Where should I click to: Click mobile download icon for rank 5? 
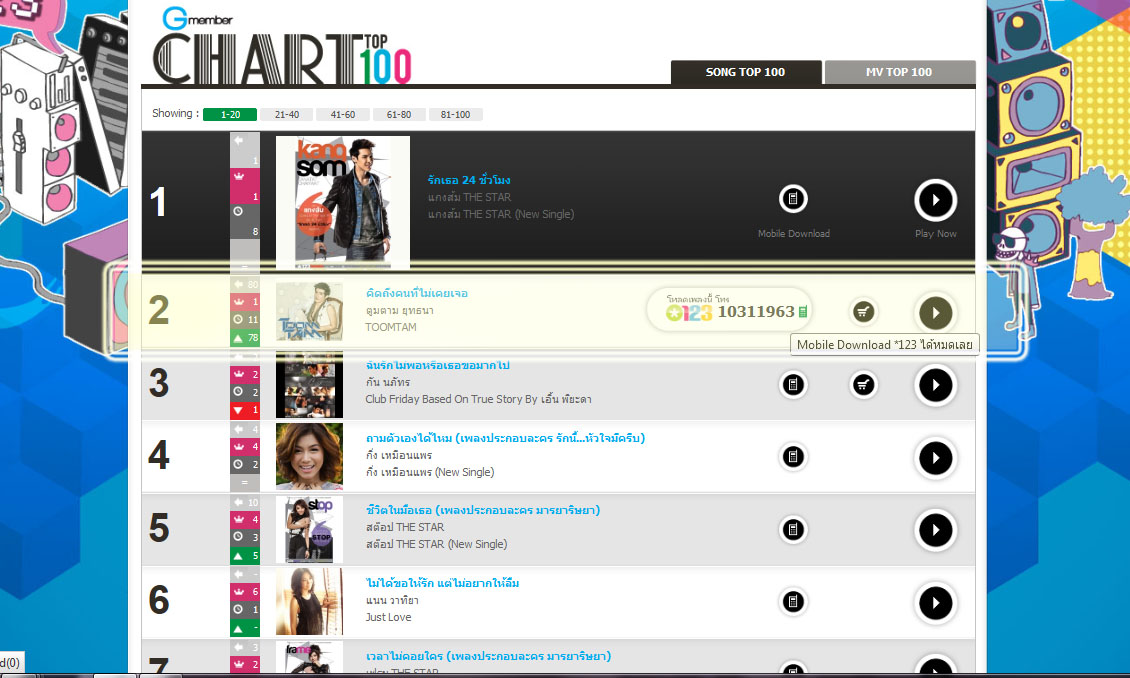pos(793,530)
